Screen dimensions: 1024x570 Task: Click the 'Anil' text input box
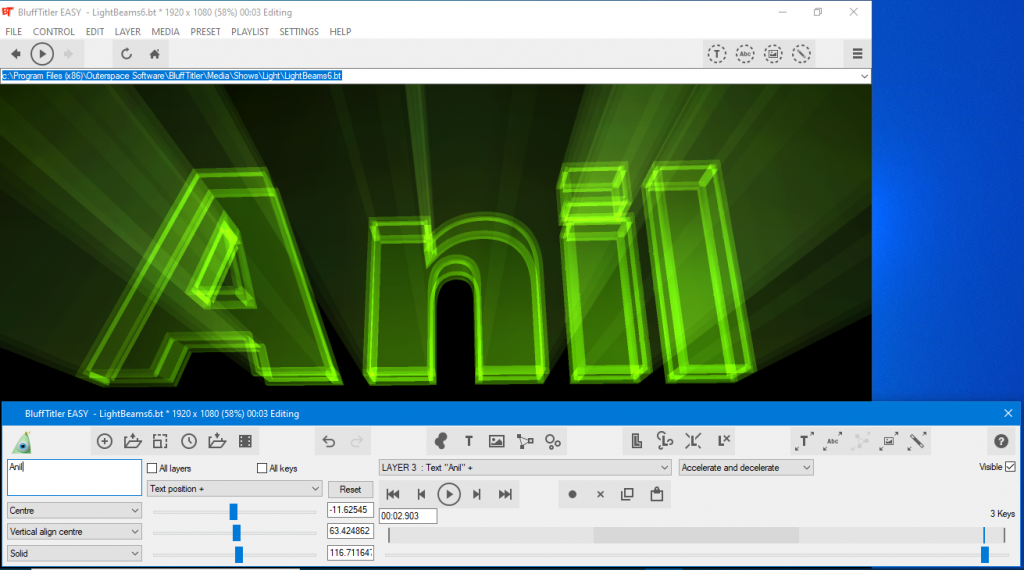74,477
